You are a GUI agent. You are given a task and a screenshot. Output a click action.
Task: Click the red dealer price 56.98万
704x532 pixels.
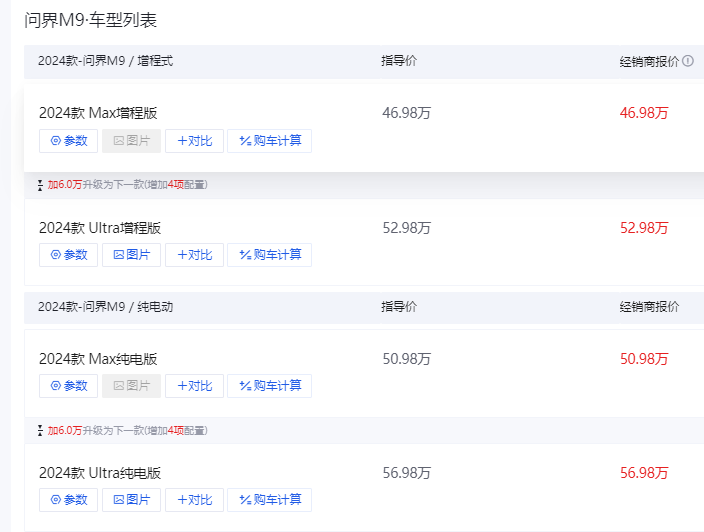pyautogui.click(x=644, y=473)
